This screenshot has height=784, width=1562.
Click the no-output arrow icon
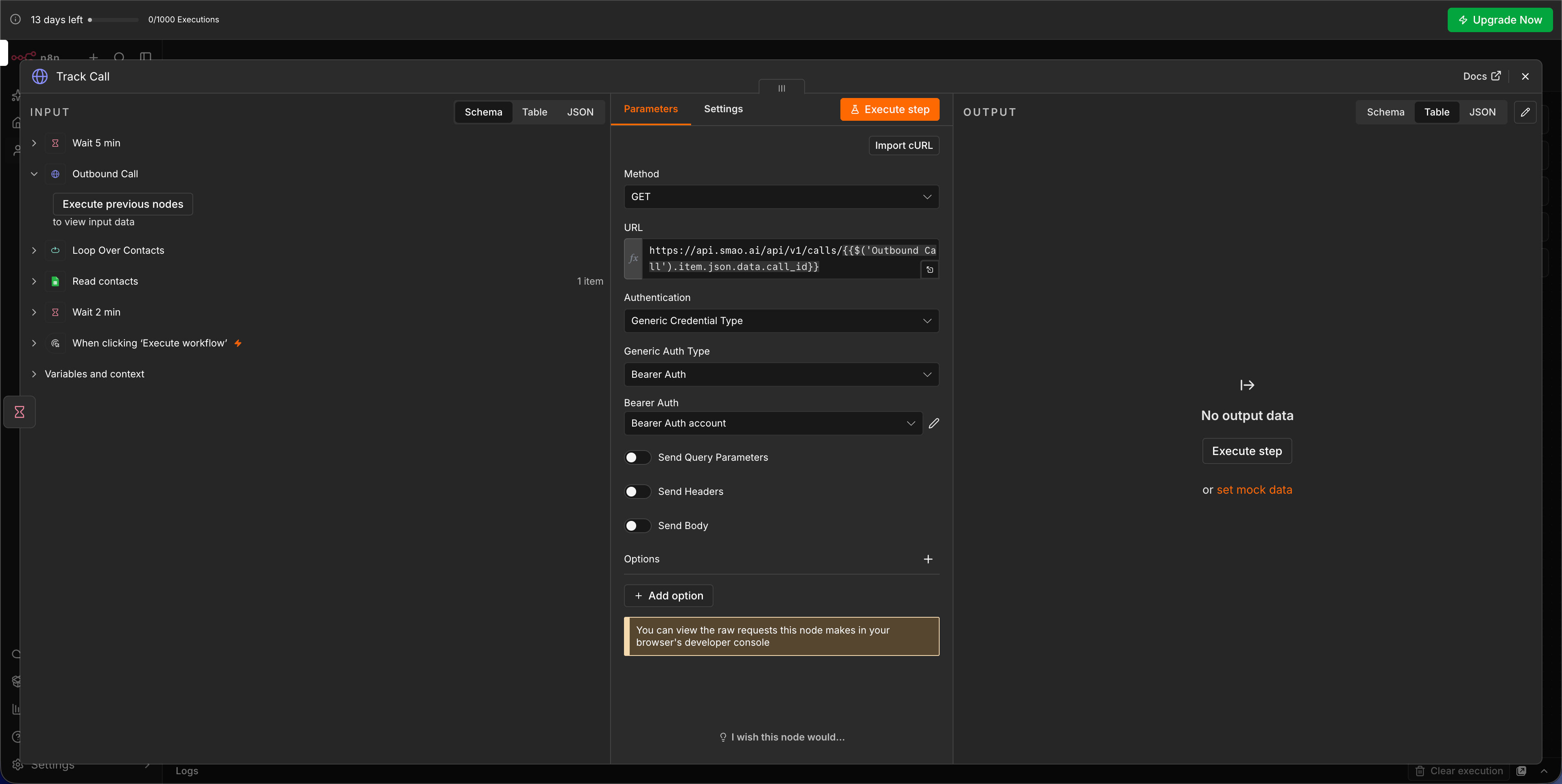tap(1247, 385)
